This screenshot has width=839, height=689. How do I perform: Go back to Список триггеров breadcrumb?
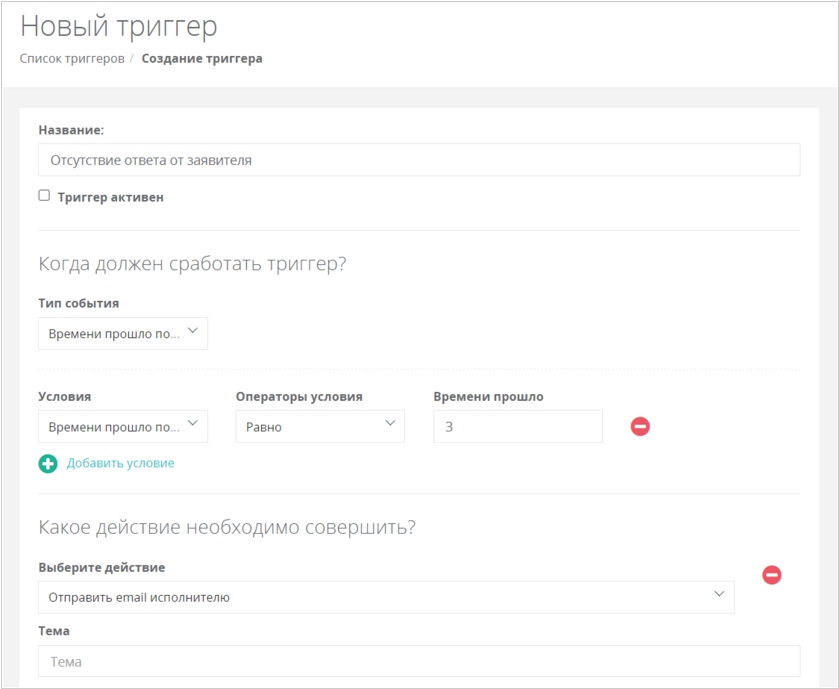pyautogui.click(x=72, y=58)
